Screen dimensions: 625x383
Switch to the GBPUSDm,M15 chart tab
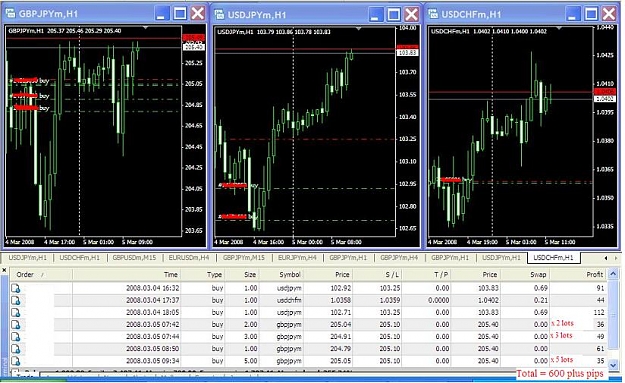pyautogui.click(x=134, y=258)
